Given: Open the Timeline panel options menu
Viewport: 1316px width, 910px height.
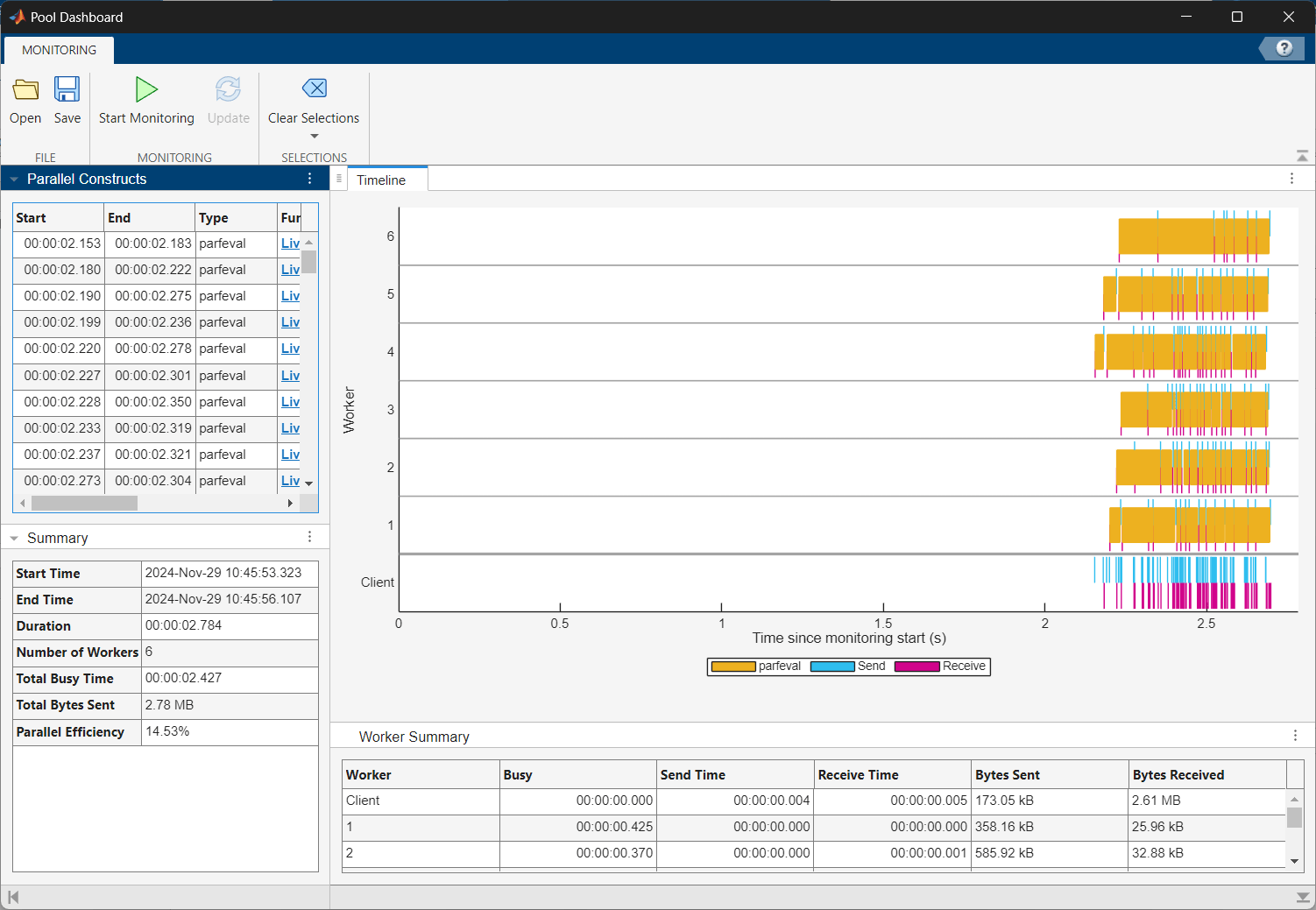Looking at the screenshot, I should 1292,178.
